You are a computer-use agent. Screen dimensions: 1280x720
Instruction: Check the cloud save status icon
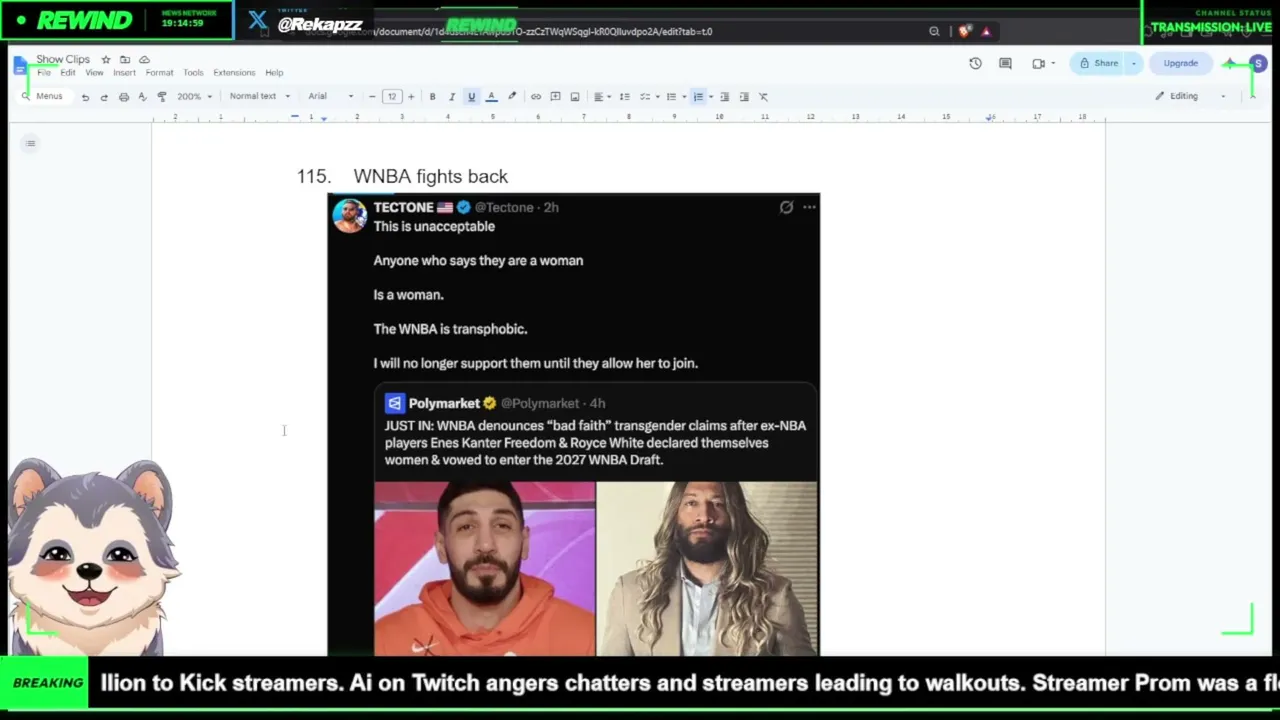[x=144, y=60]
